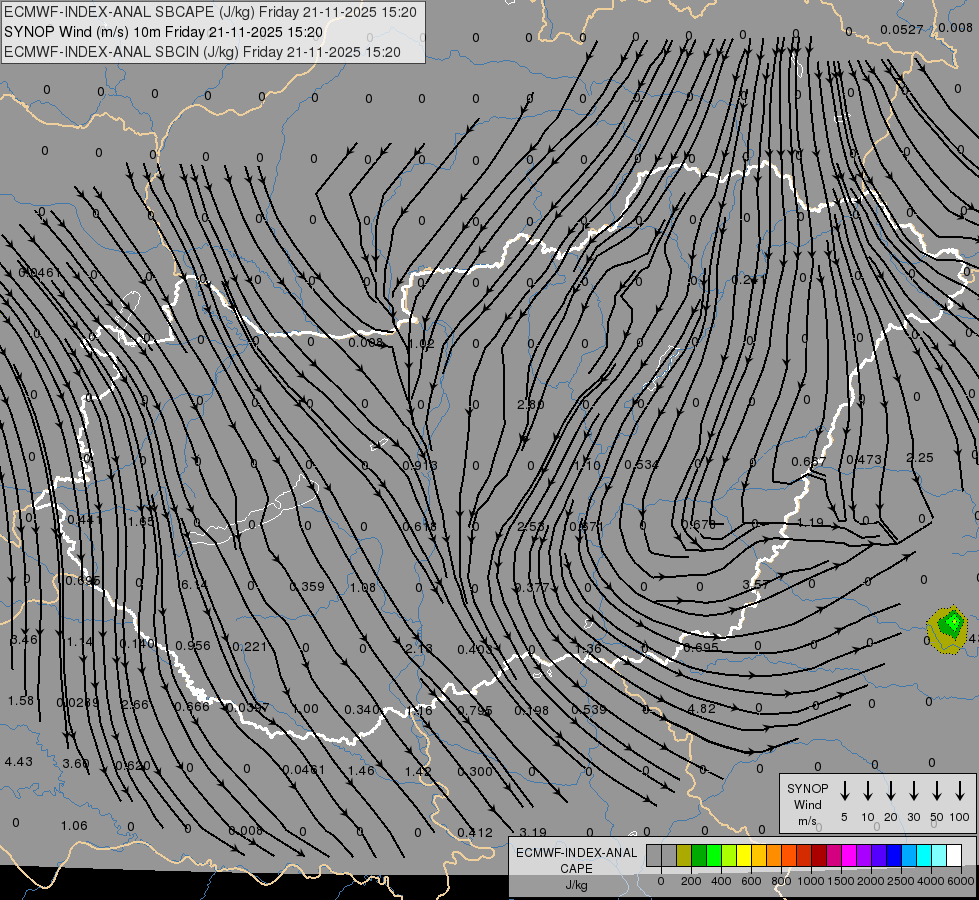Click the 'SYNOP Wind m/s' legend heading

click(x=807, y=804)
